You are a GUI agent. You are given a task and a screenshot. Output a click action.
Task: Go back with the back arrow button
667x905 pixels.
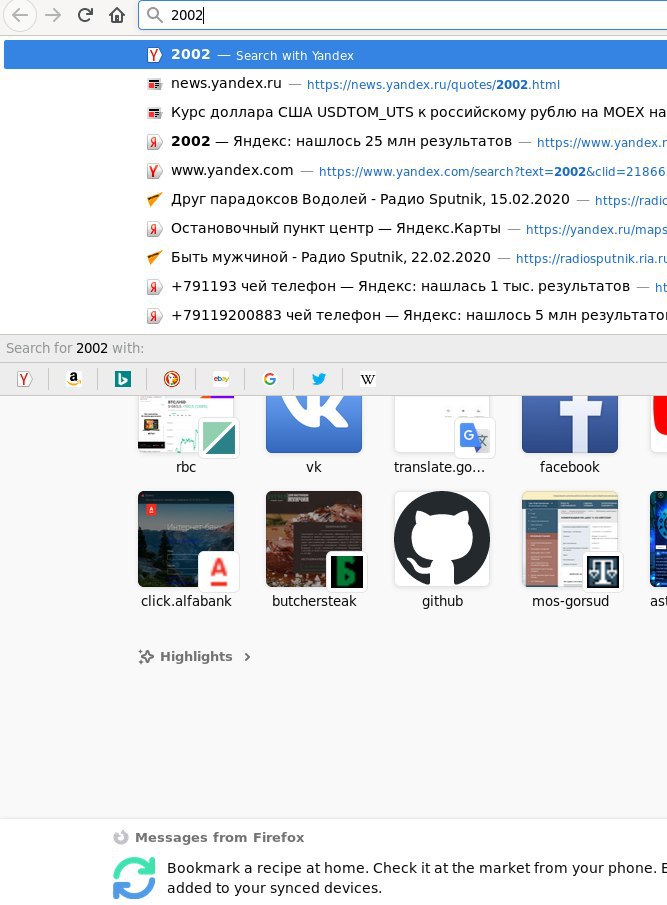pos(20,15)
